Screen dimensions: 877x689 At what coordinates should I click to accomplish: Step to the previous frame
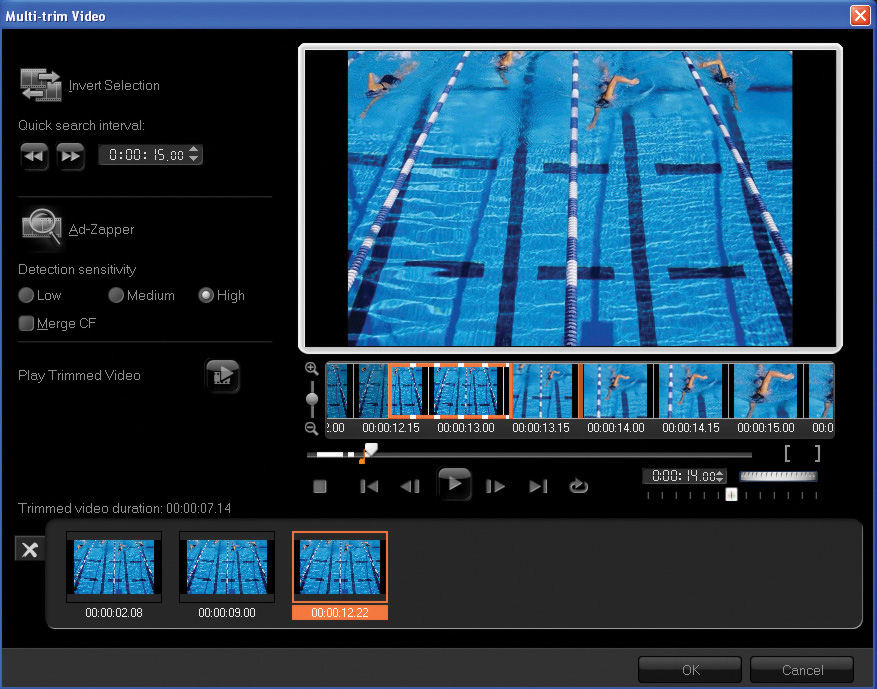(410, 487)
